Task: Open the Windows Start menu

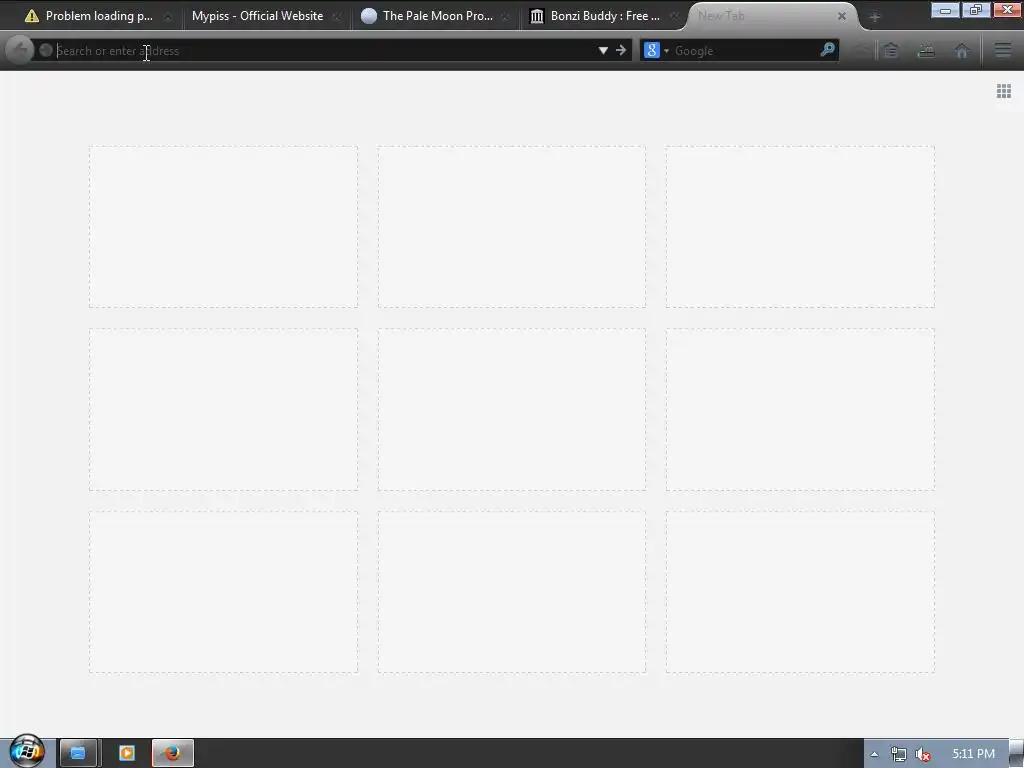Action: pyautogui.click(x=27, y=751)
